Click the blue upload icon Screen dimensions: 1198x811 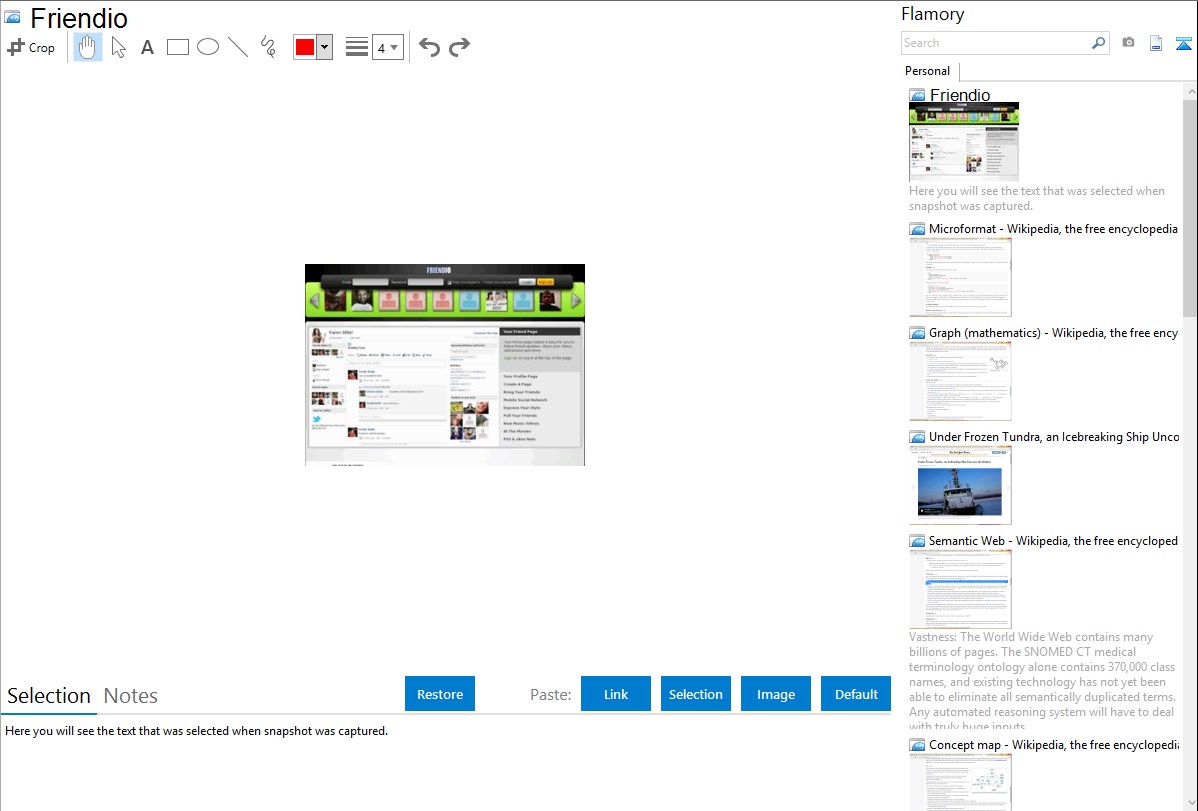pyautogui.click(x=1183, y=43)
